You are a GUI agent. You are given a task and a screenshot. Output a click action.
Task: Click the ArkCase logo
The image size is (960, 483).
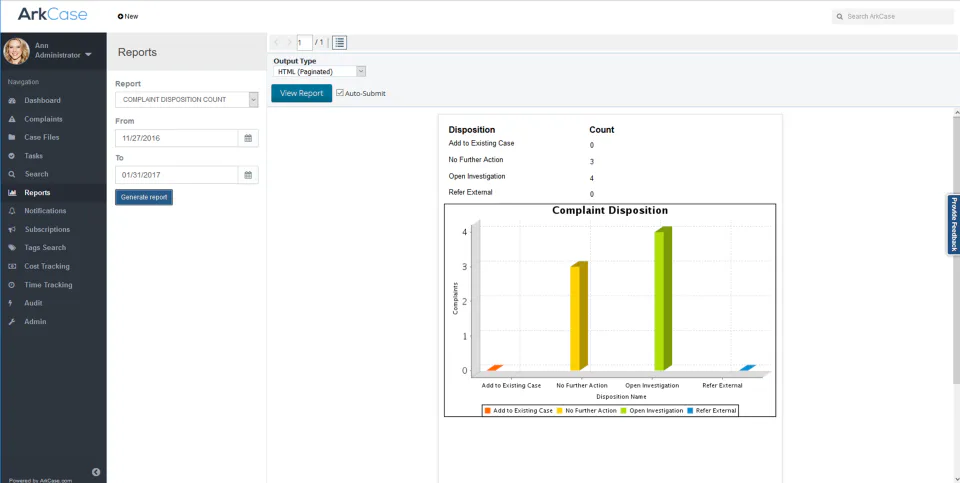[53, 14]
